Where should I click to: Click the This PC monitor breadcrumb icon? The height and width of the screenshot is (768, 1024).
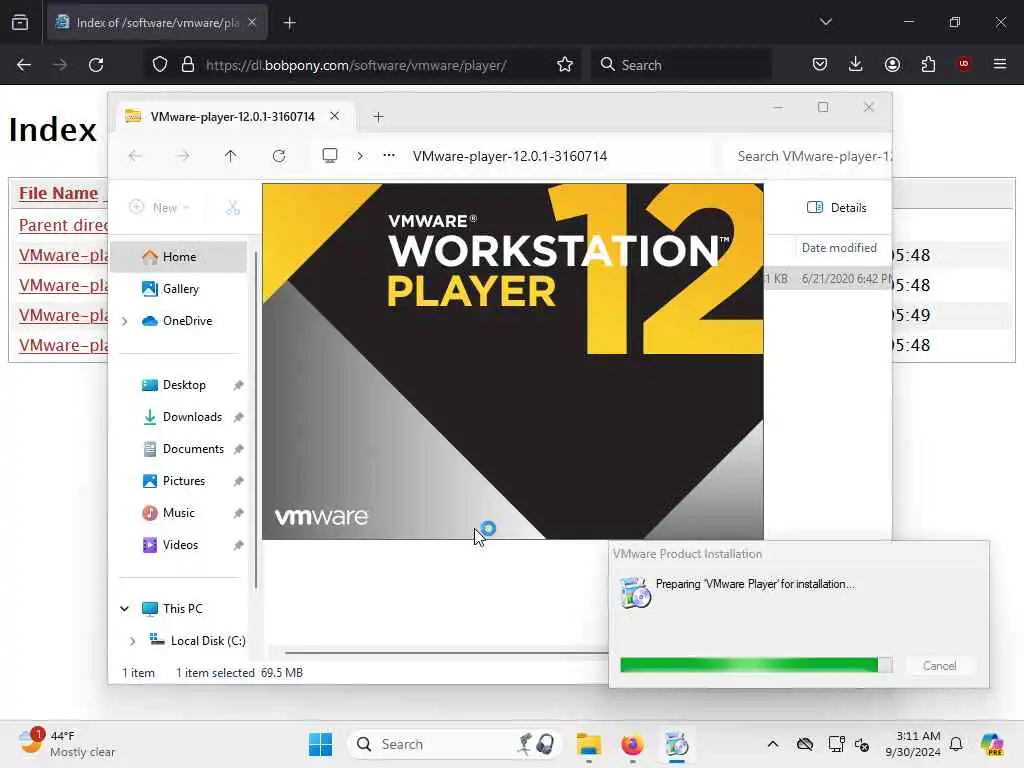(330, 155)
